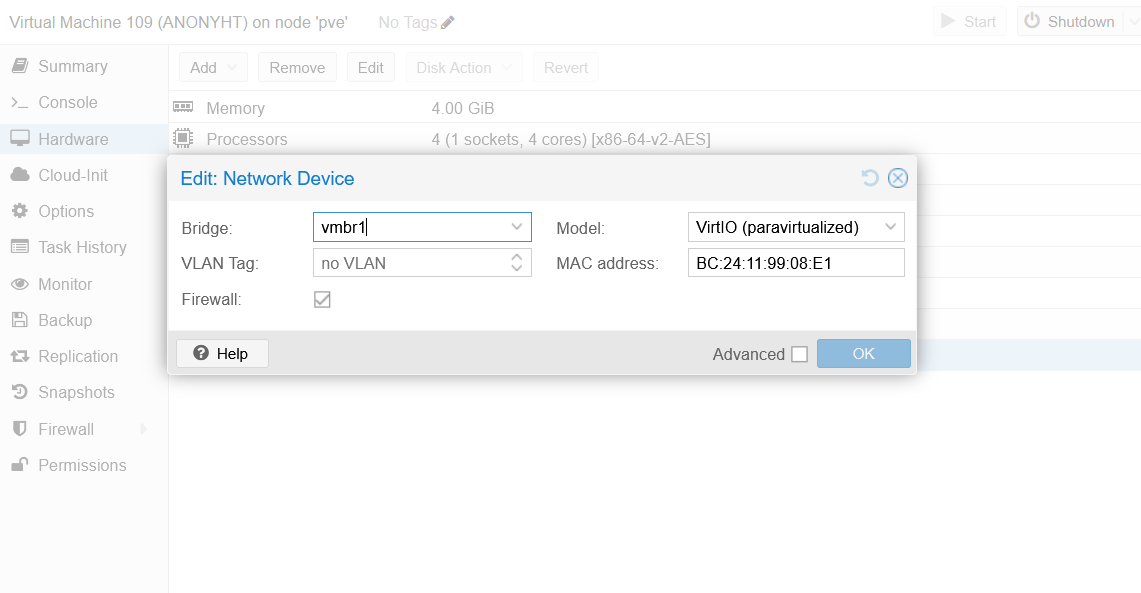Click the Revert button
1141x593 pixels.
pos(565,68)
